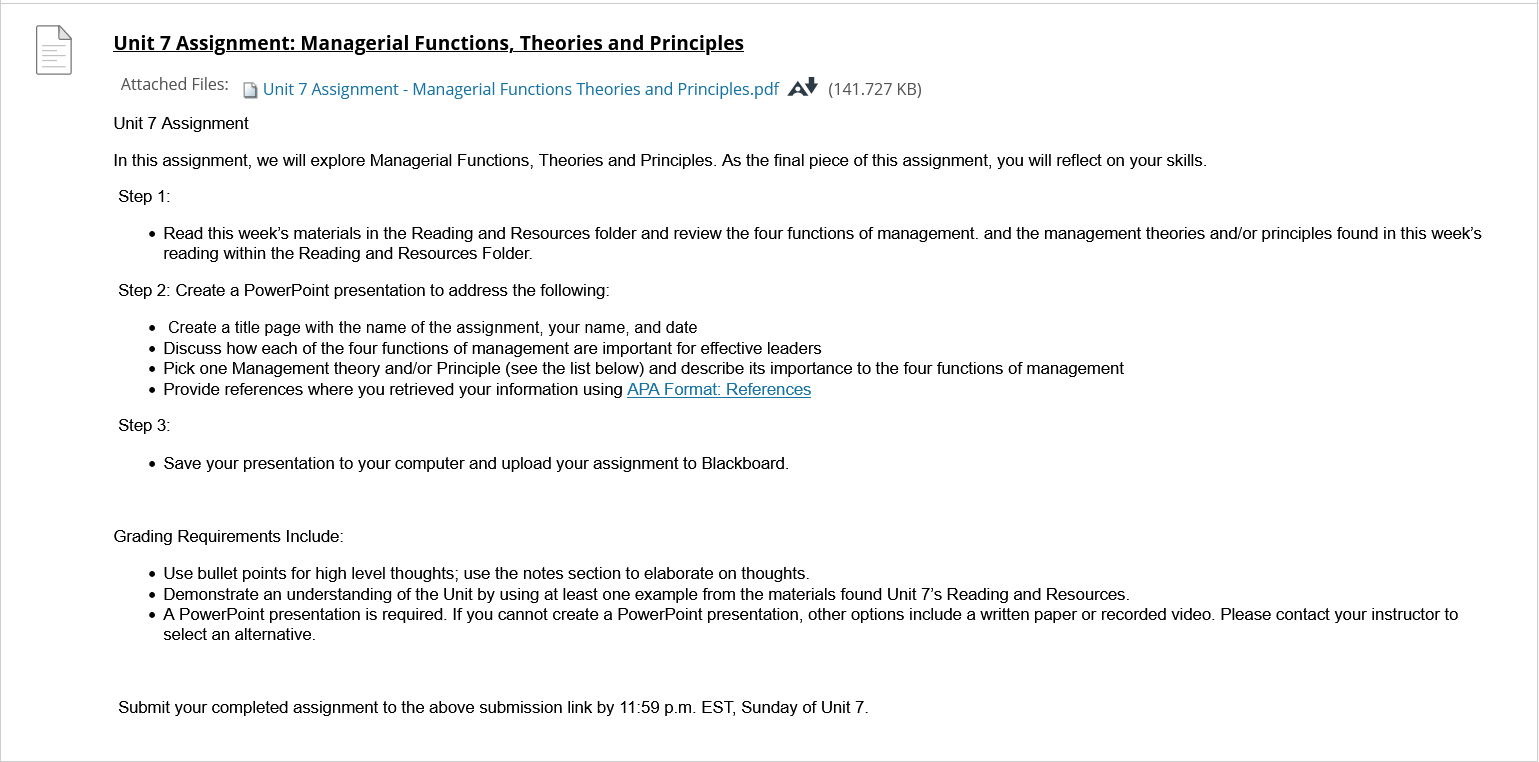This screenshot has height=762, width=1539.
Task: Click the A-down alternative formats icon
Action: [801, 88]
